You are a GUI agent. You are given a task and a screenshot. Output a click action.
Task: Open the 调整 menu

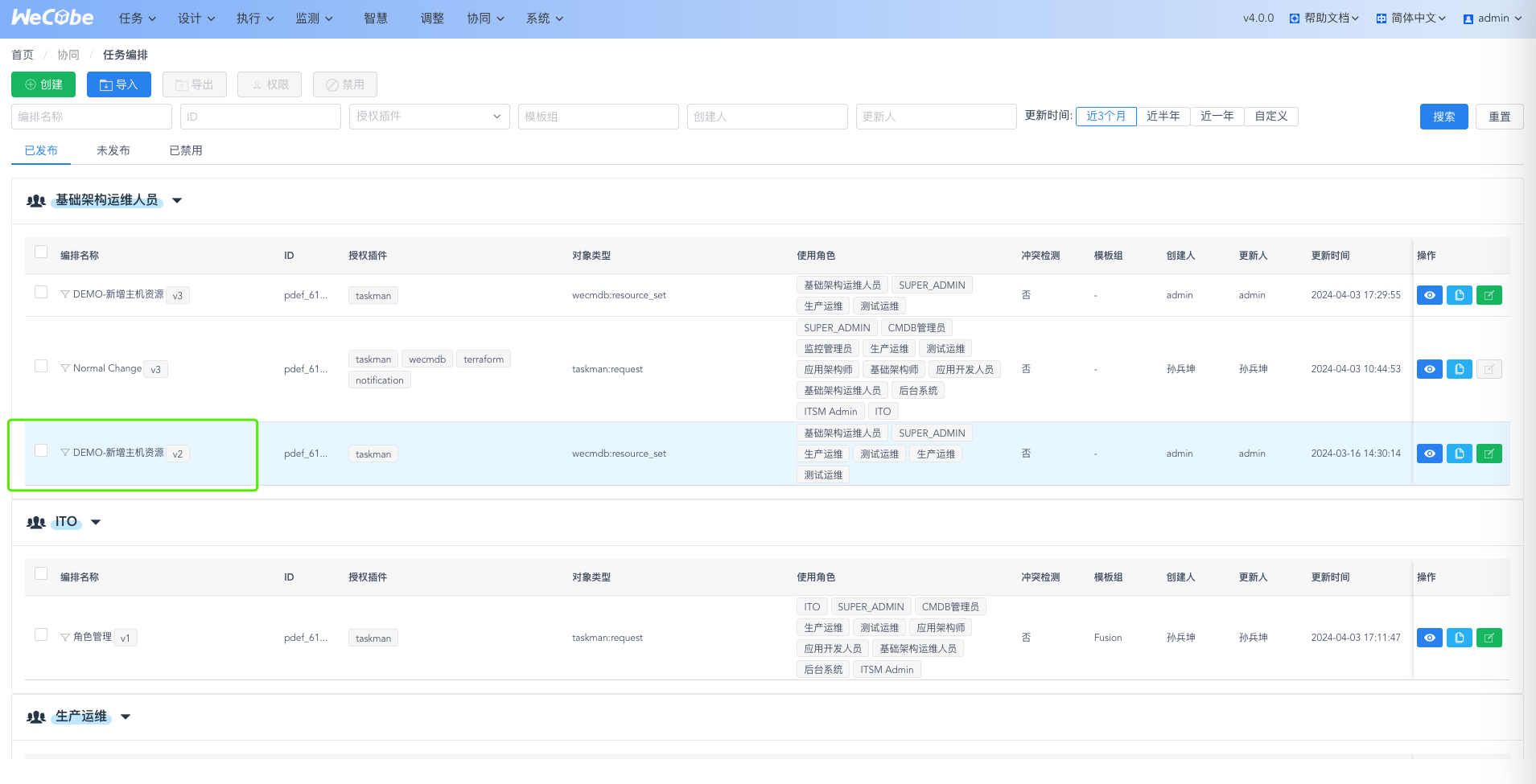pyautogui.click(x=432, y=18)
